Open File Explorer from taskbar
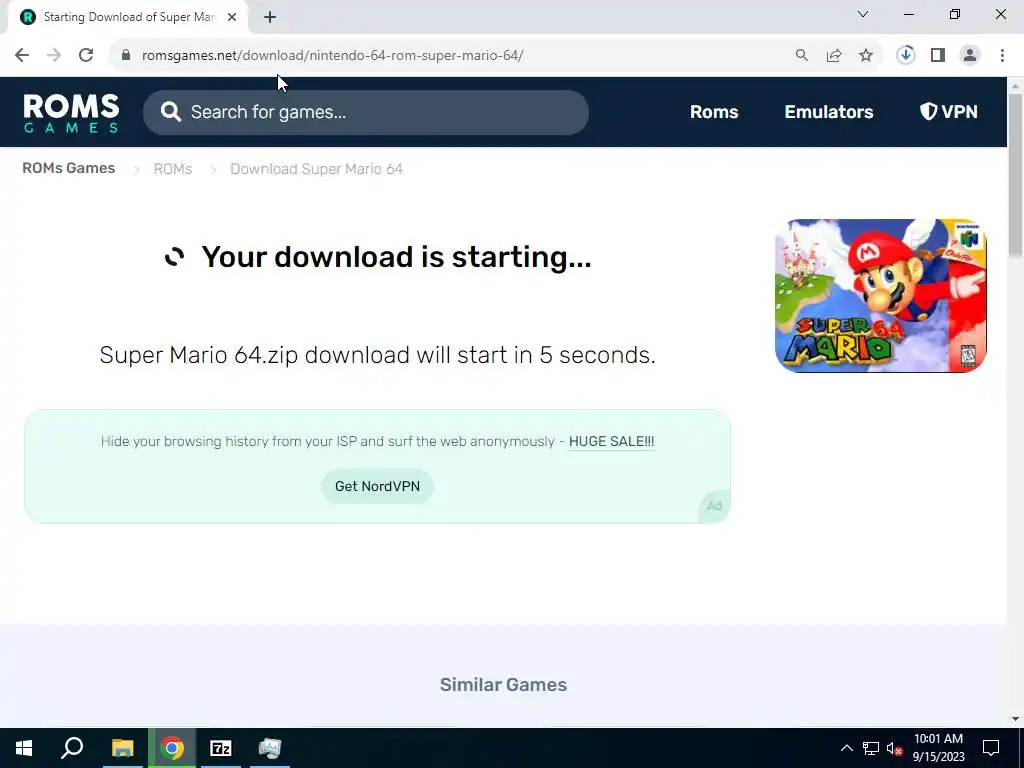 122,748
